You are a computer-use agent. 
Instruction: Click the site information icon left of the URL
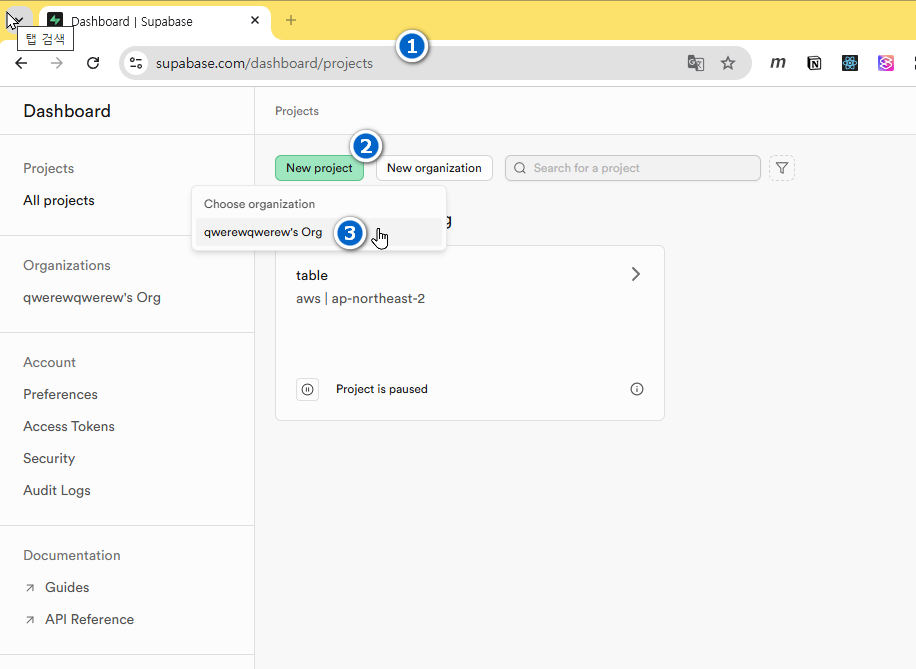tap(137, 63)
